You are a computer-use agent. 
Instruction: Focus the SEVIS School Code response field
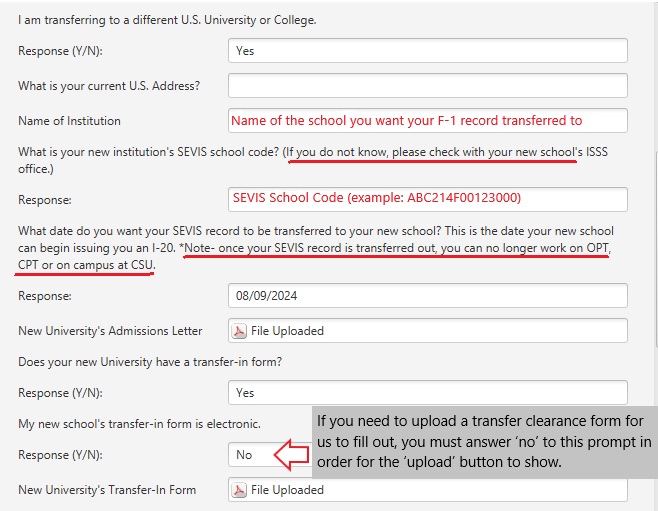coord(427,200)
